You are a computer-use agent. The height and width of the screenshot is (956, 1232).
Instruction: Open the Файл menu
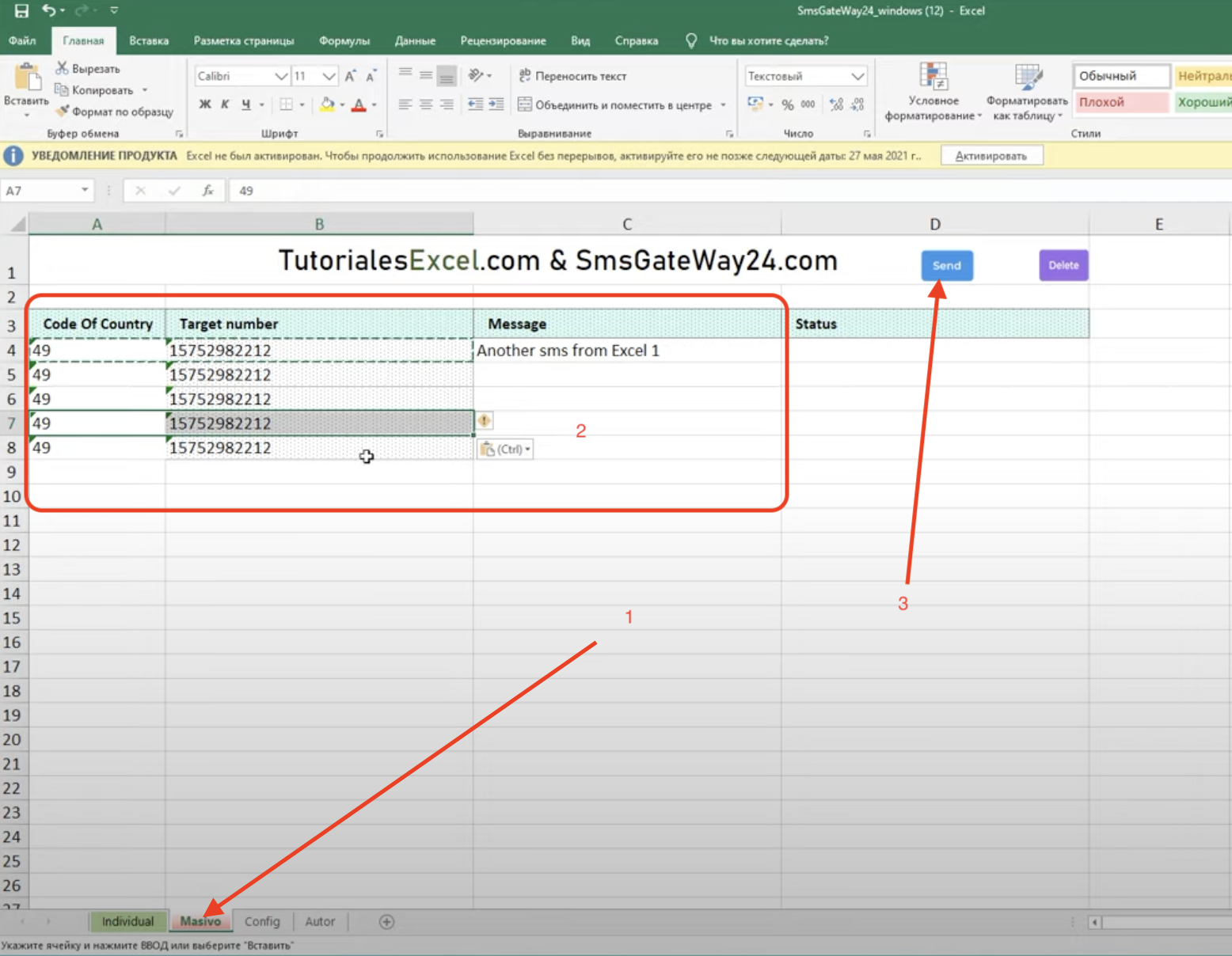(22, 40)
